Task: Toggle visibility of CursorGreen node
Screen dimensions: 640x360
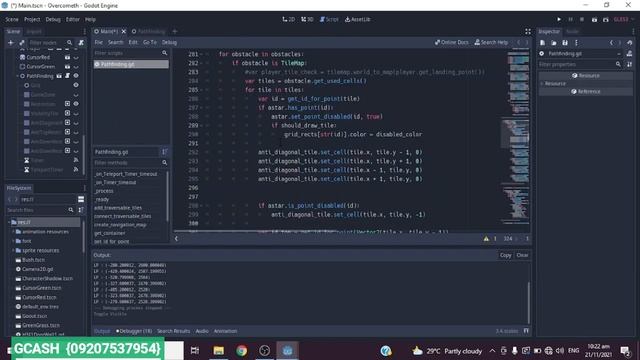Action: pyautogui.click(x=76, y=67)
